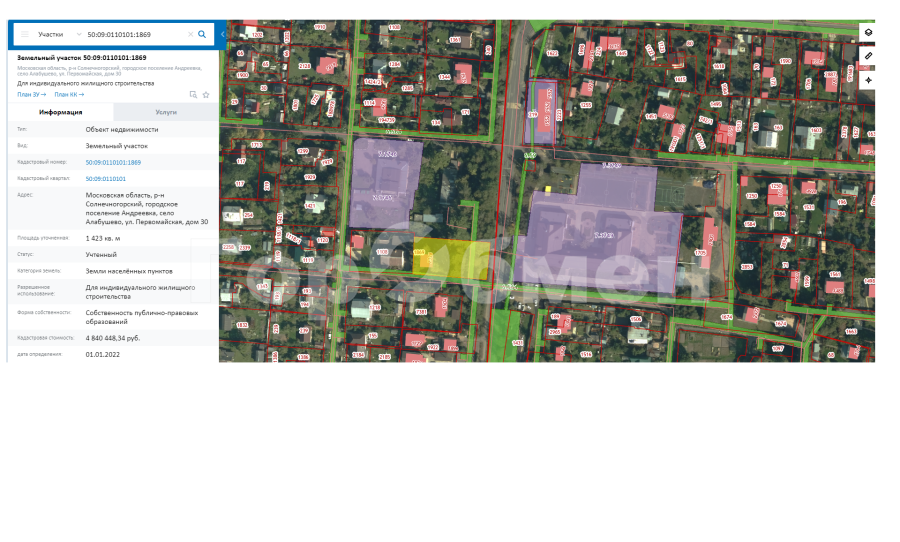Open the map layers button
The image size is (900, 542).
[x=868, y=33]
